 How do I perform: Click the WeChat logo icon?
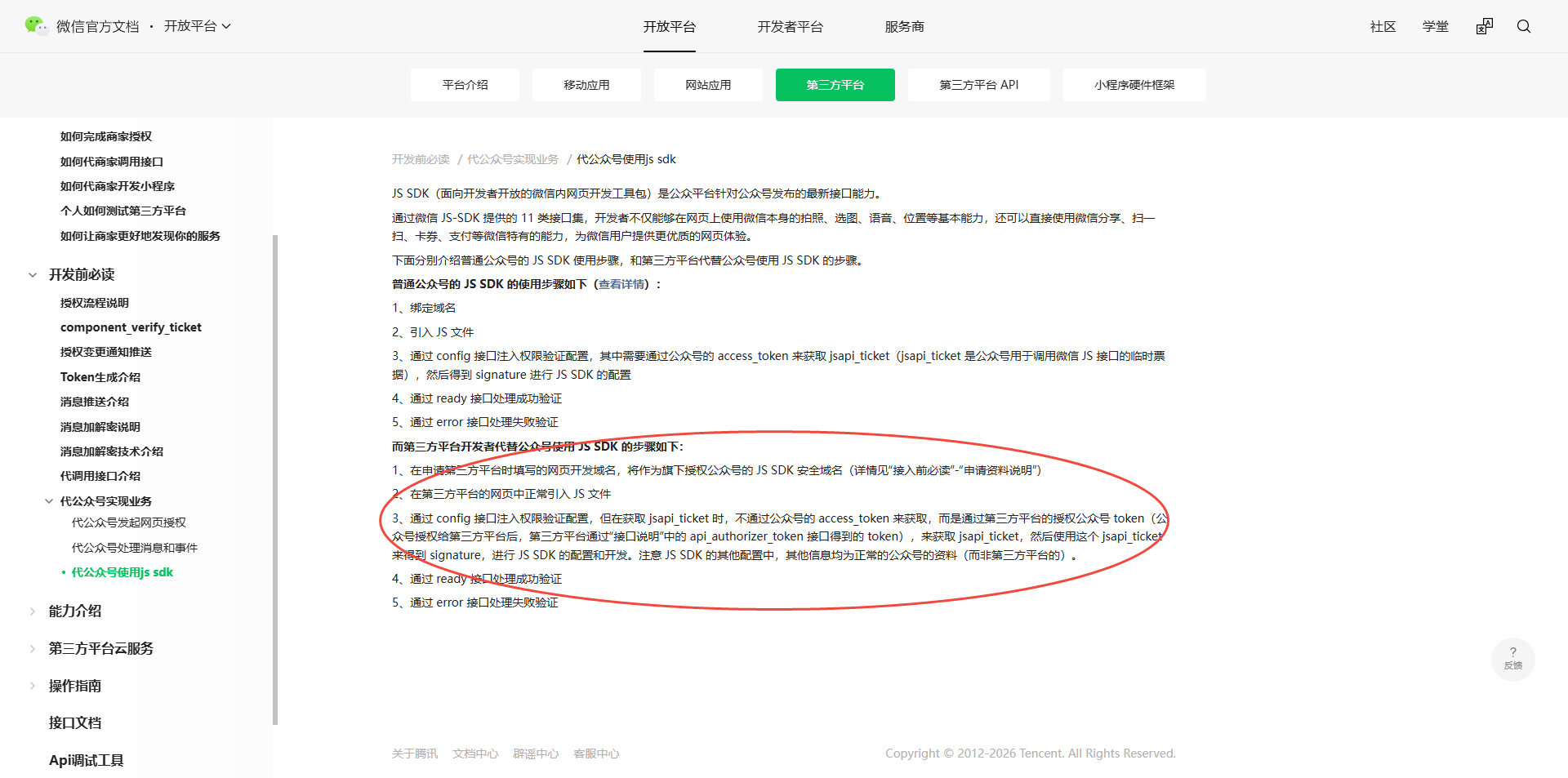point(36,26)
